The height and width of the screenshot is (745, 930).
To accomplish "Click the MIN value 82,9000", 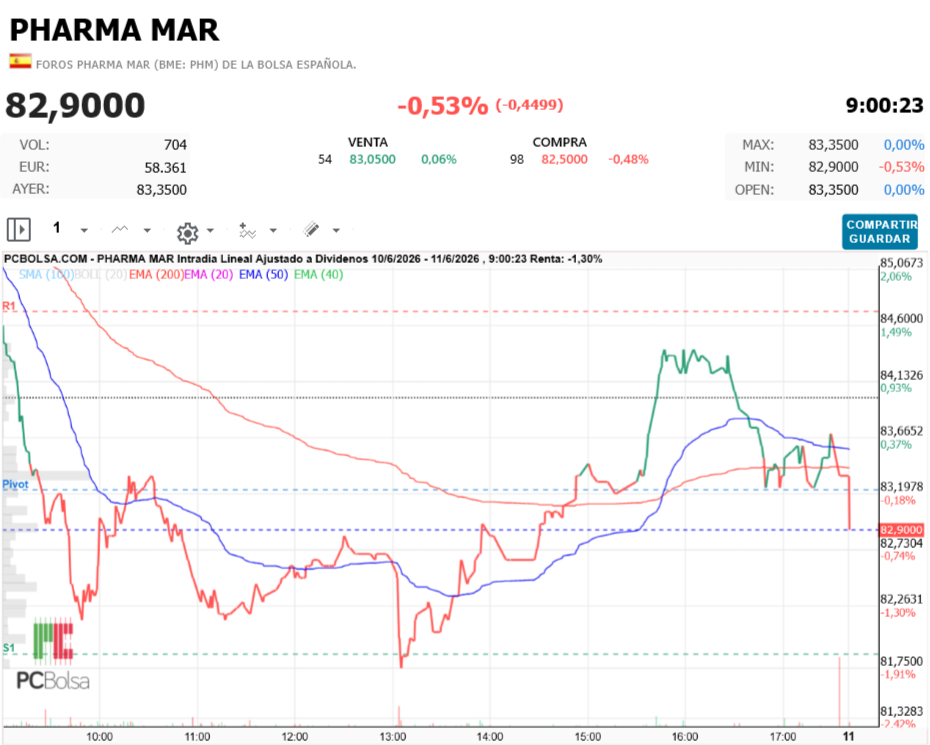I will [833, 167].
